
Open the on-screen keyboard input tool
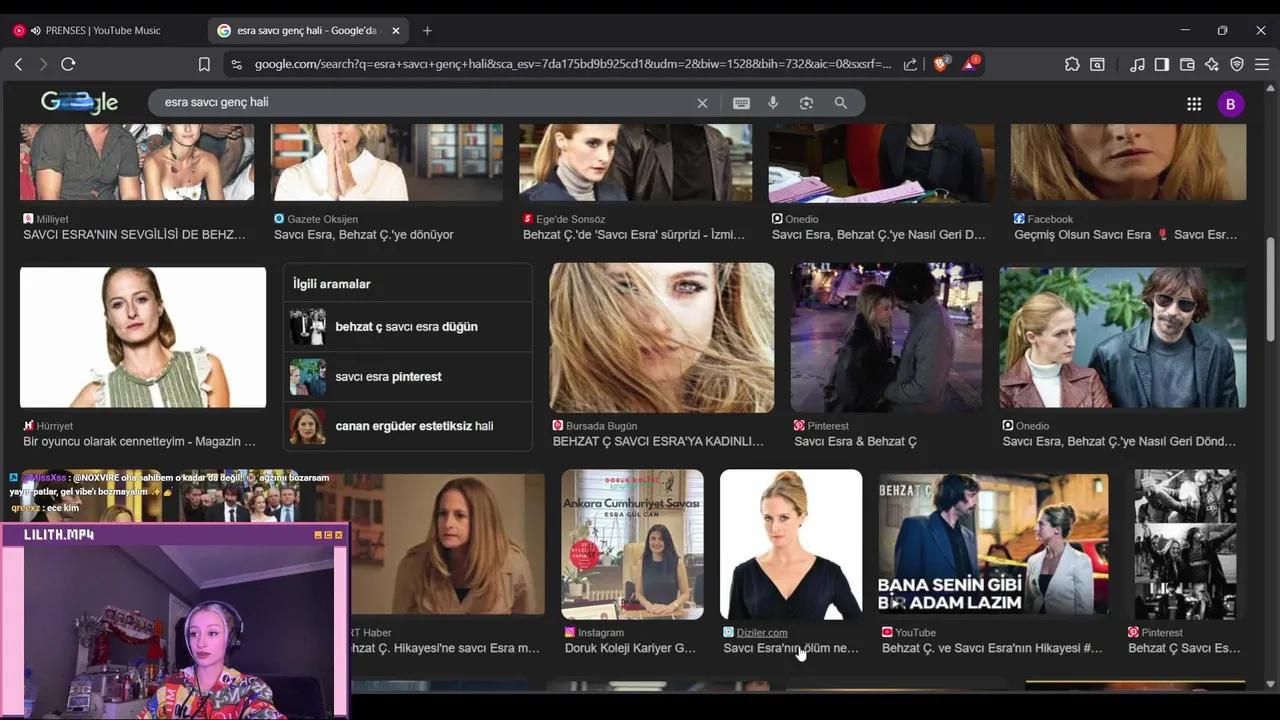pyautogui.click(x=741, y=103)
